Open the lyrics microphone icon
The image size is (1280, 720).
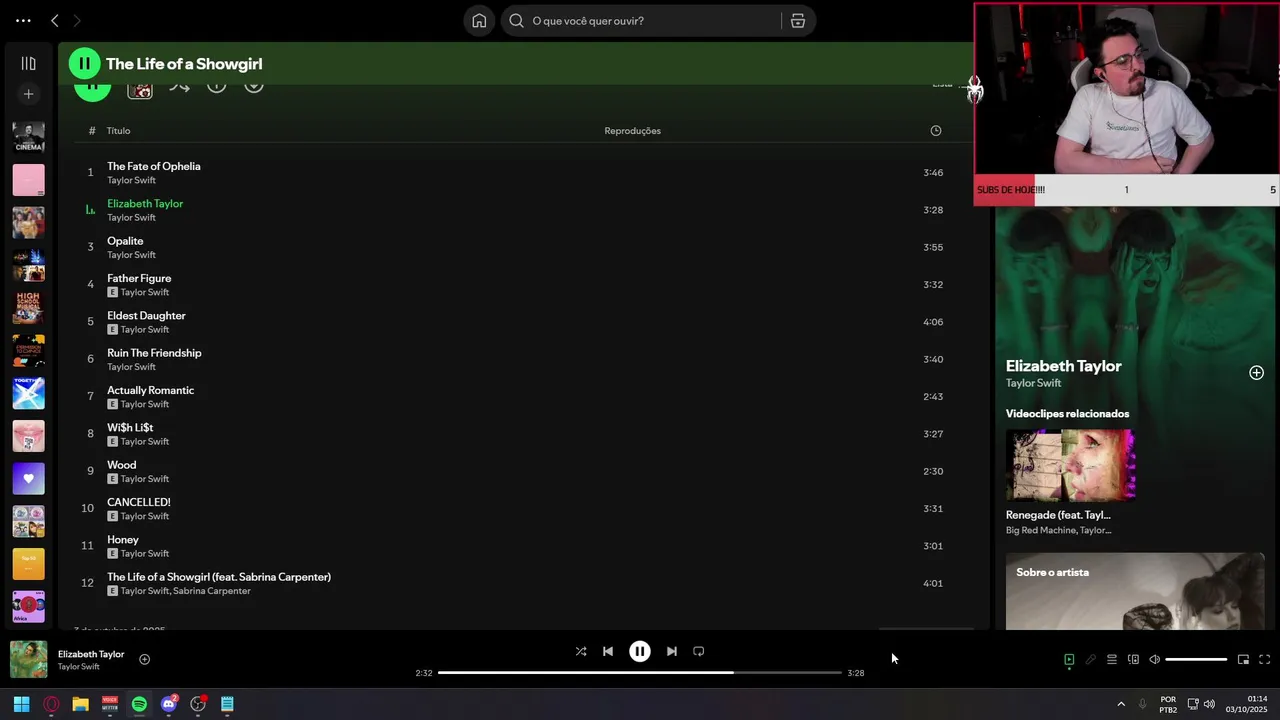1091,660
